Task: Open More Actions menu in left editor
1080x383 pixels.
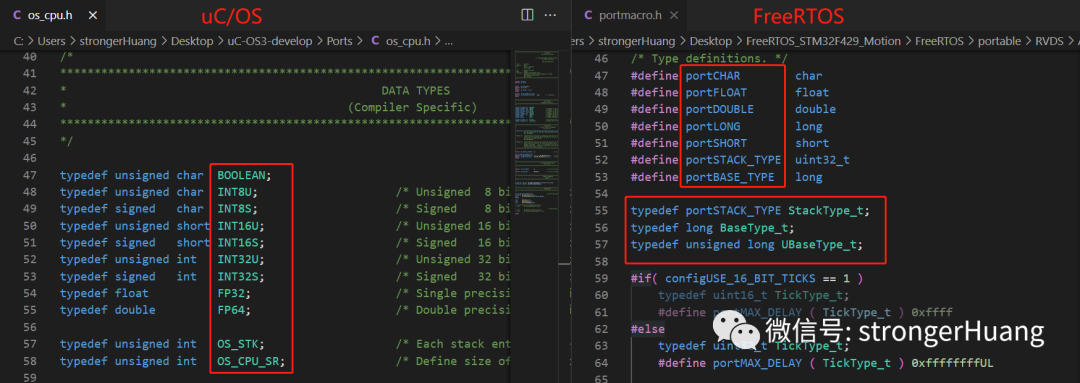Action: [x=550, y=15]
